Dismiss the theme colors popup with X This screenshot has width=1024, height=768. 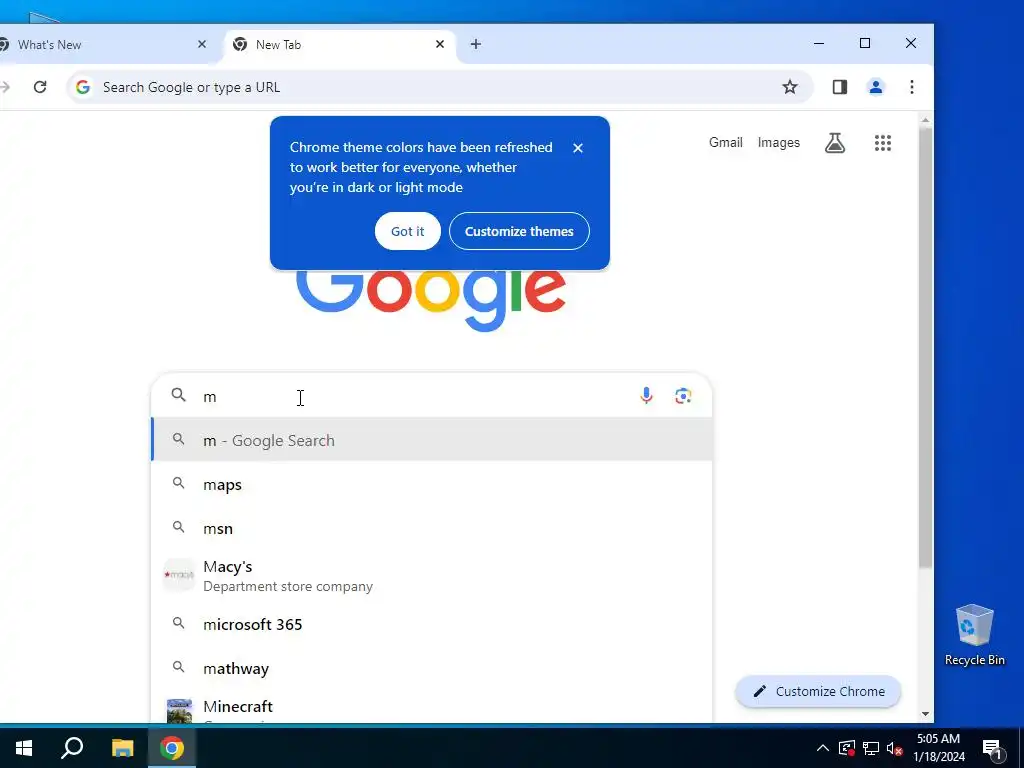point(577,148)
